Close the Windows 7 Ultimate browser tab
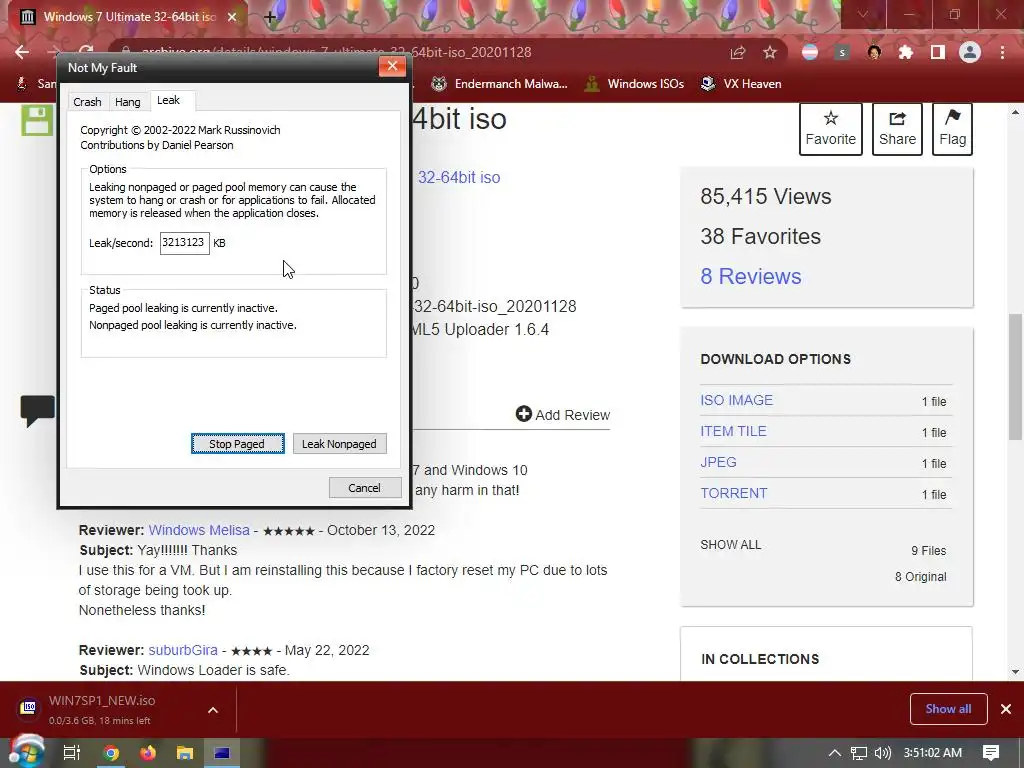Image resolution: width=1024 pixels, height=768 pixels. 231,17
